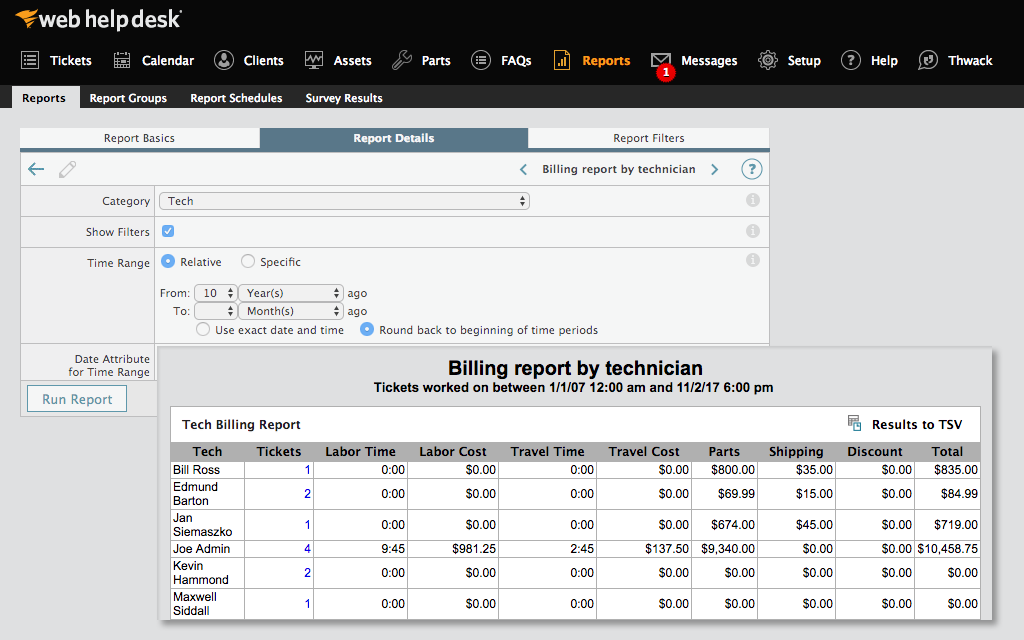
Task: Click the edit pencil icon
Action: coord(67,169)
